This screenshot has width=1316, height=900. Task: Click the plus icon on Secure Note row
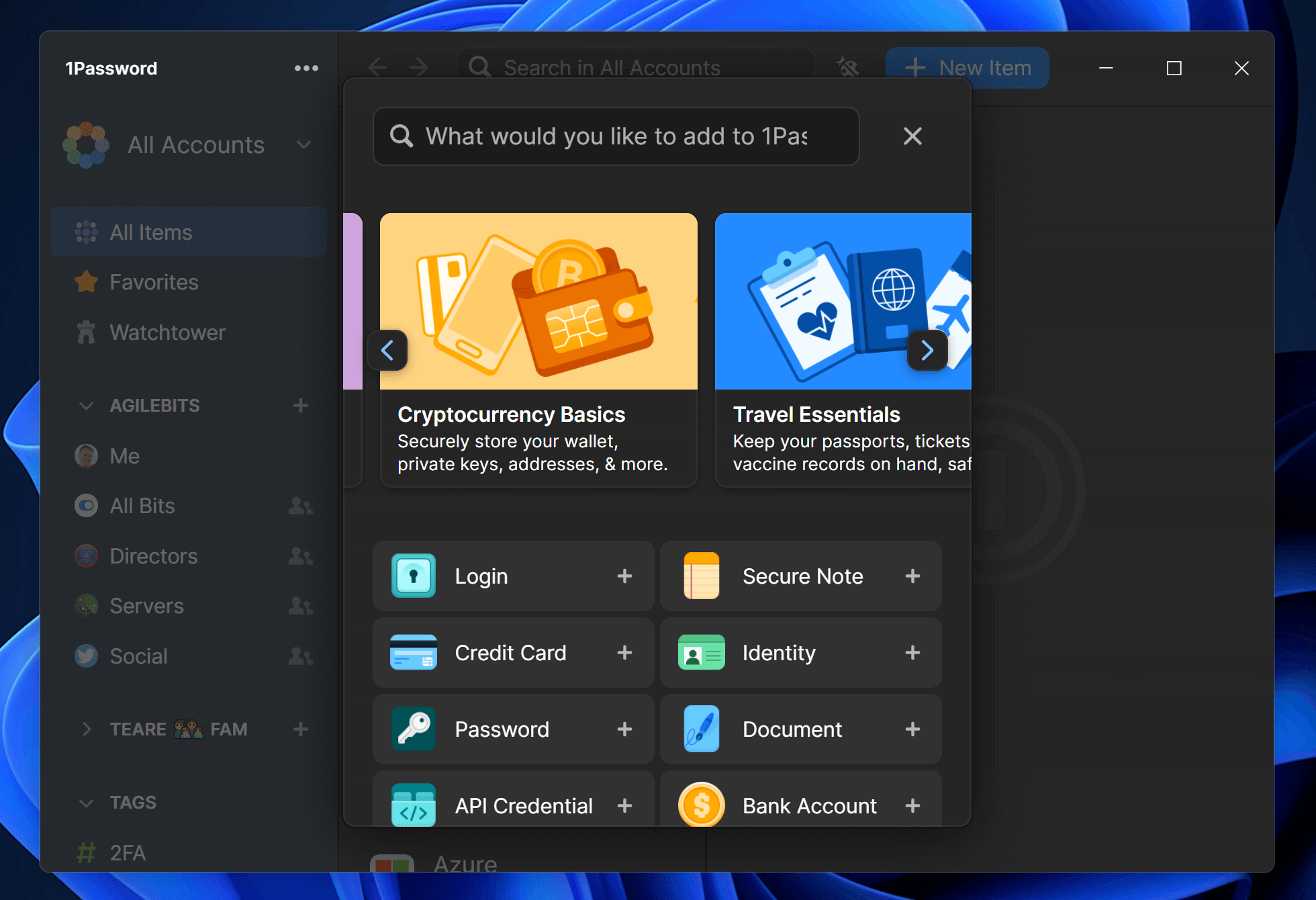pyautogui.click(x=912, y=576)
